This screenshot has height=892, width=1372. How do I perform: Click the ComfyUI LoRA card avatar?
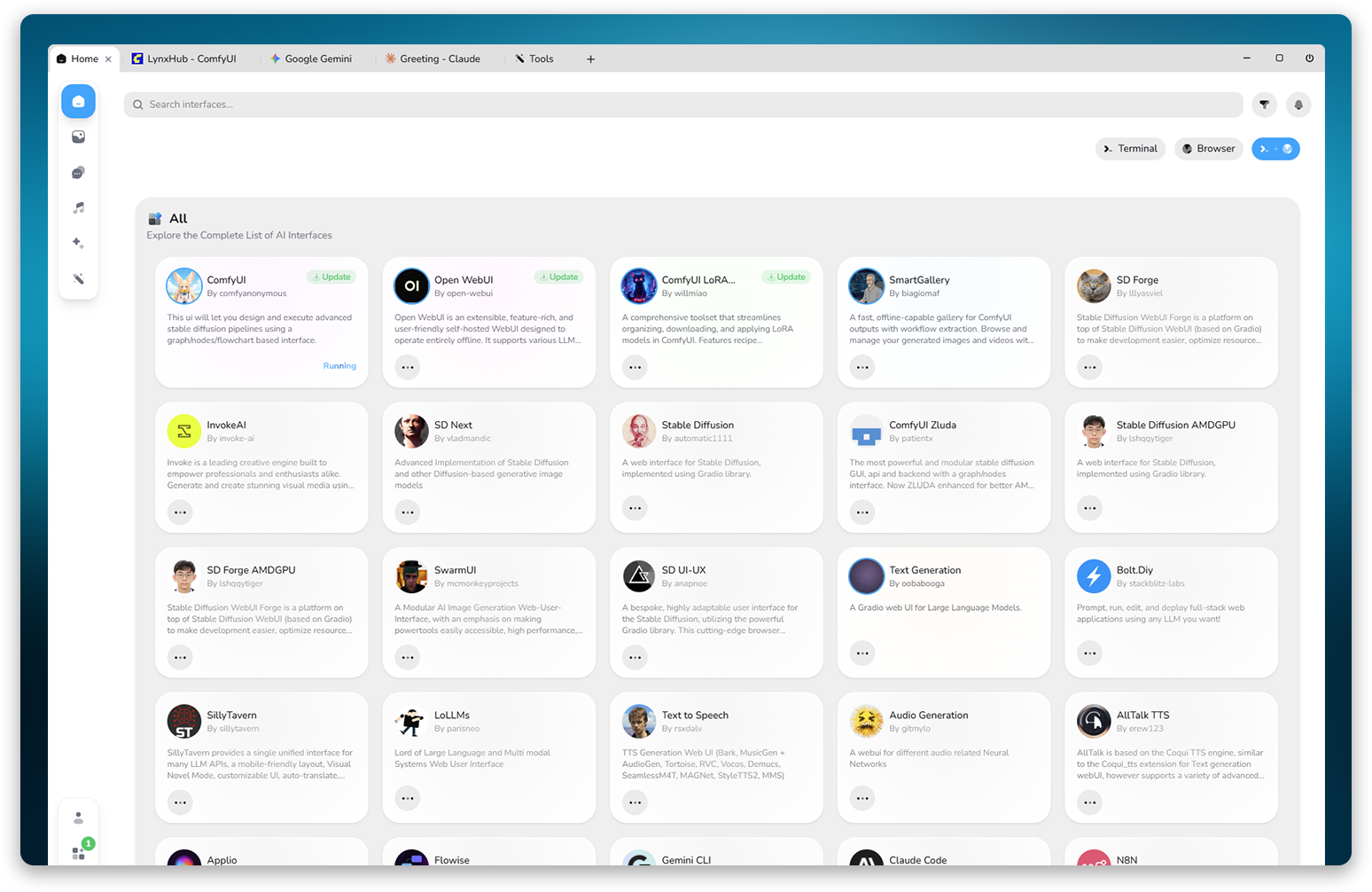click(x=639, y=286)
